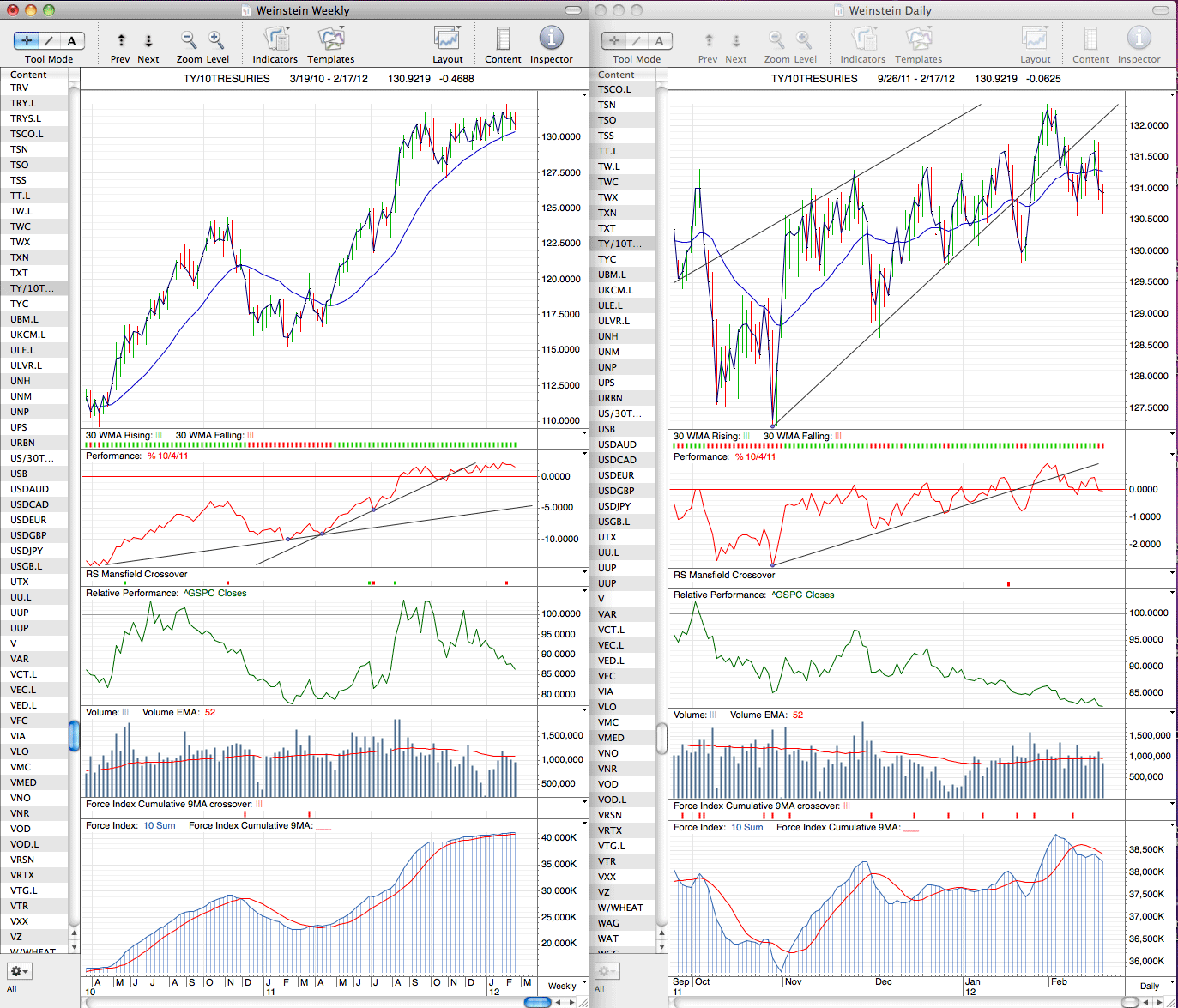Select W/WHEAT in Daily symbol list
The height and width of the screenshot is (1008, 1178).
[622, 908]
